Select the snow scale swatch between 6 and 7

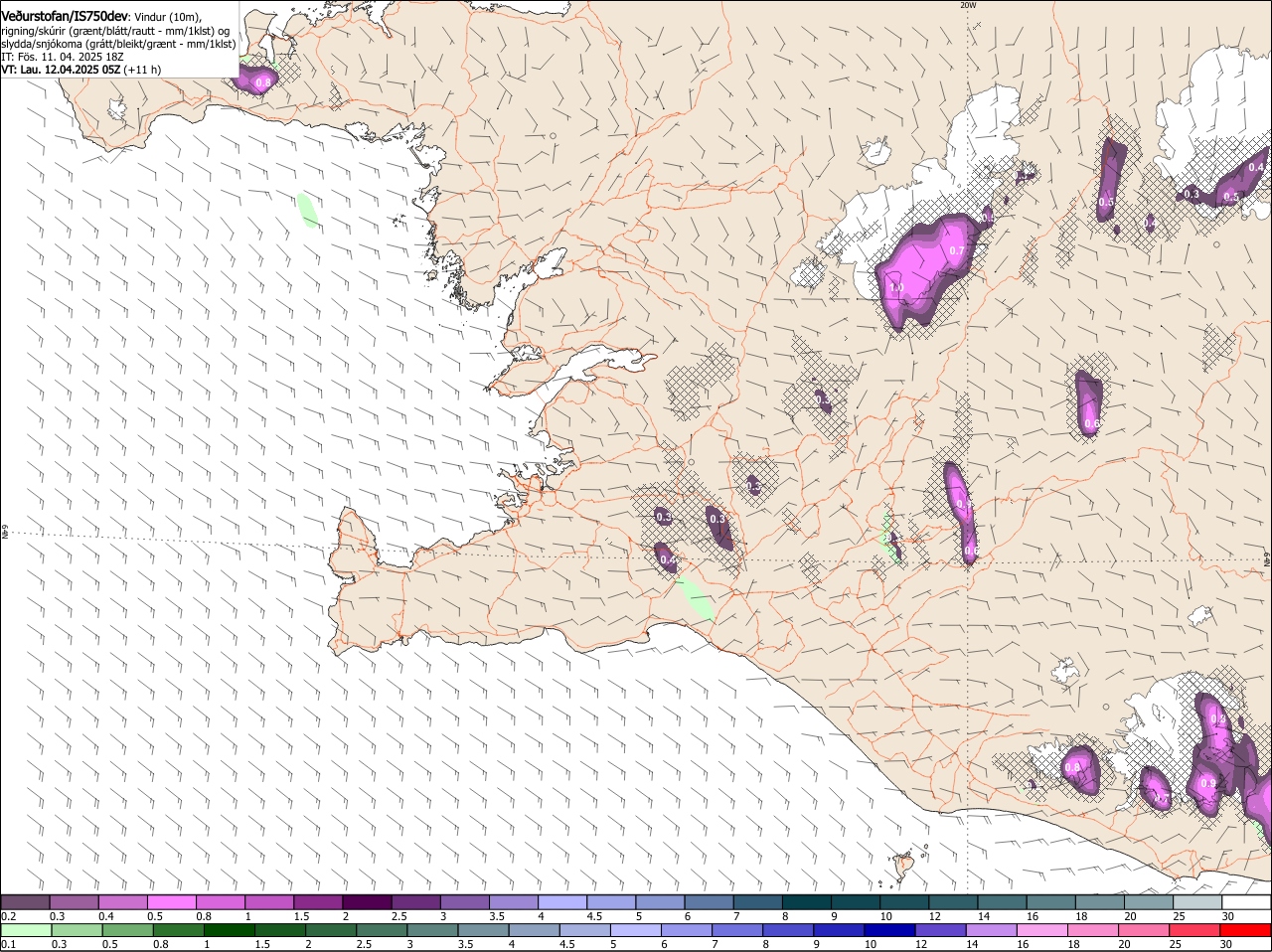point(710,901)
